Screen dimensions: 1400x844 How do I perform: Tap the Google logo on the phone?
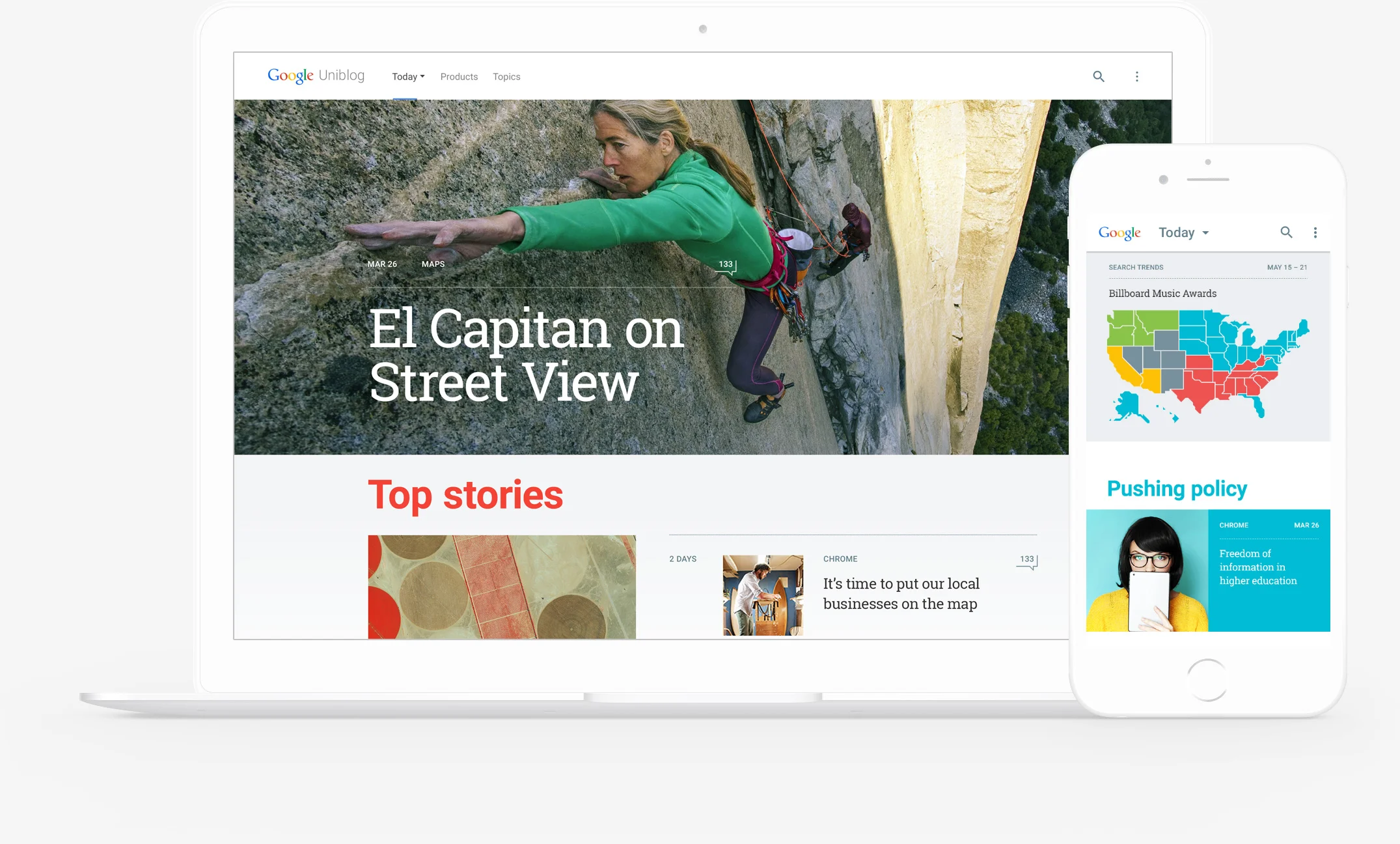(1119, 232)
